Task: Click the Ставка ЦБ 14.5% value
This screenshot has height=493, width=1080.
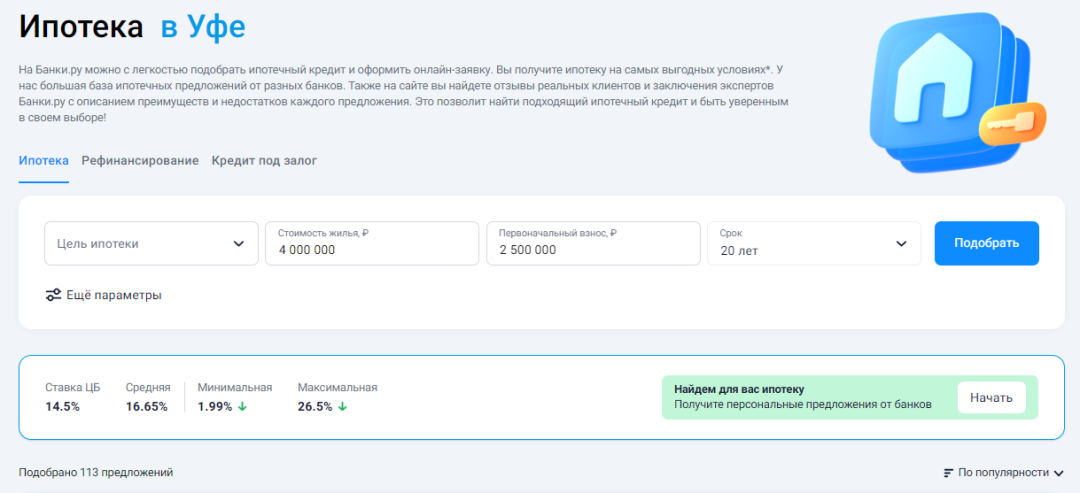Action: tap(63, 406)
